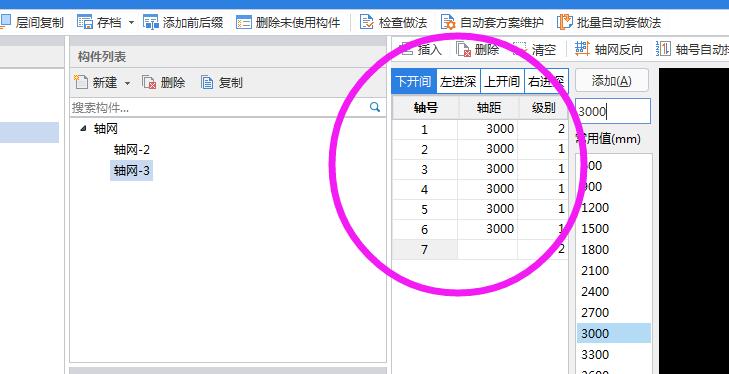Screen dimensions: 729x374
Task: Click the 轴网反向 icon
Action: 582,49
